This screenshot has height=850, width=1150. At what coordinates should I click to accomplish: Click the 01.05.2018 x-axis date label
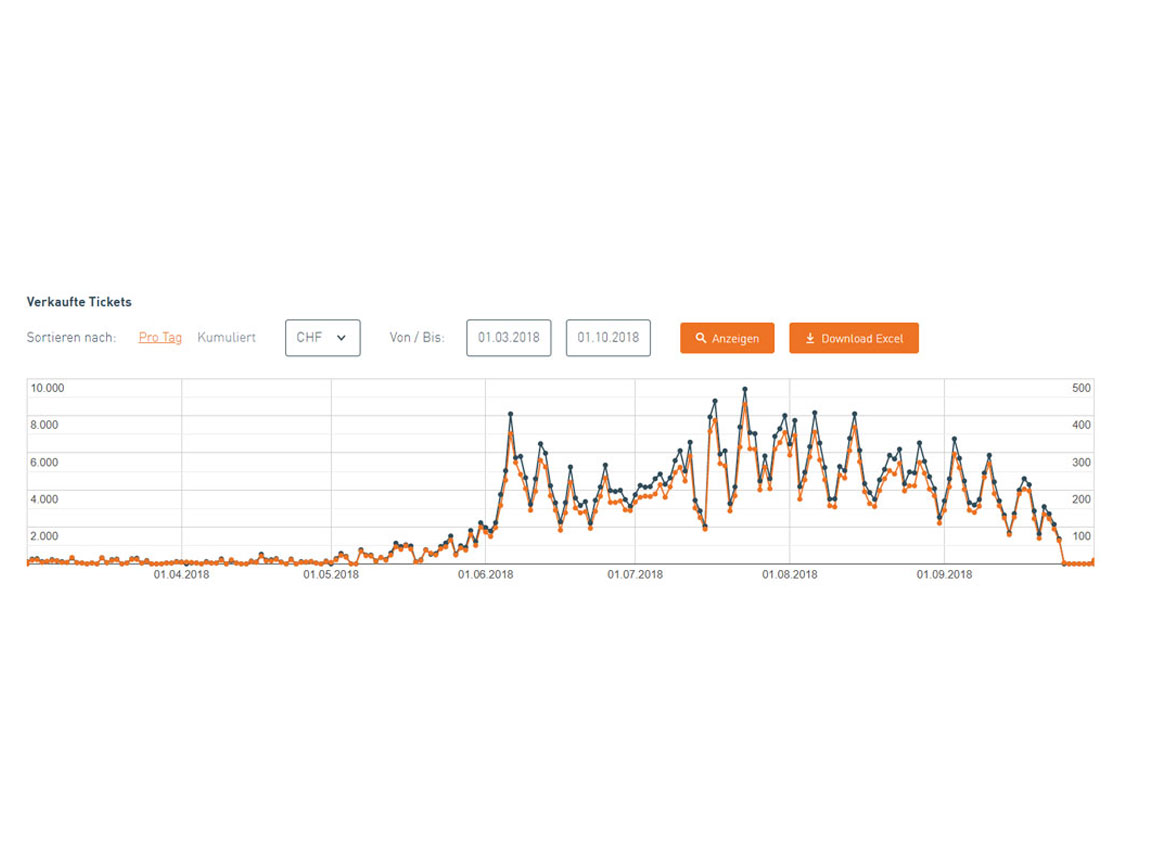pyautogui.click(x=331, y=575)
